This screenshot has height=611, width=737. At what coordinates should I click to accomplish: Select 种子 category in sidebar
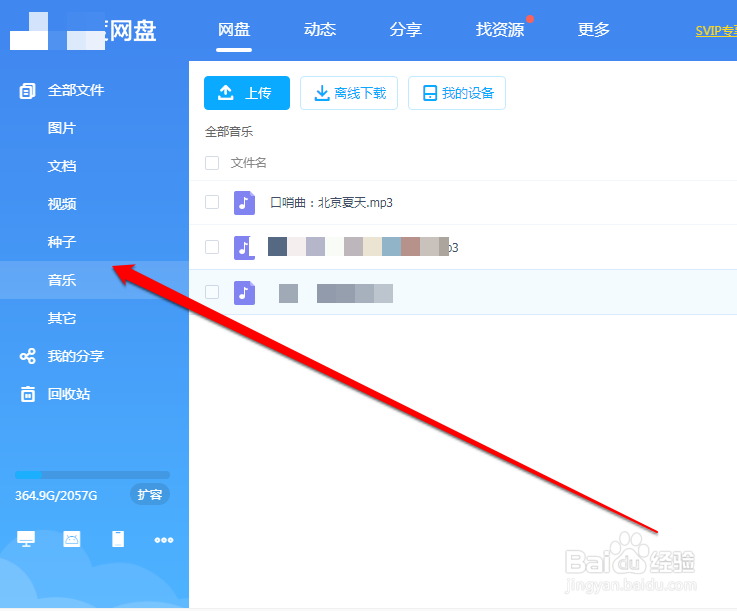[62, 242]
